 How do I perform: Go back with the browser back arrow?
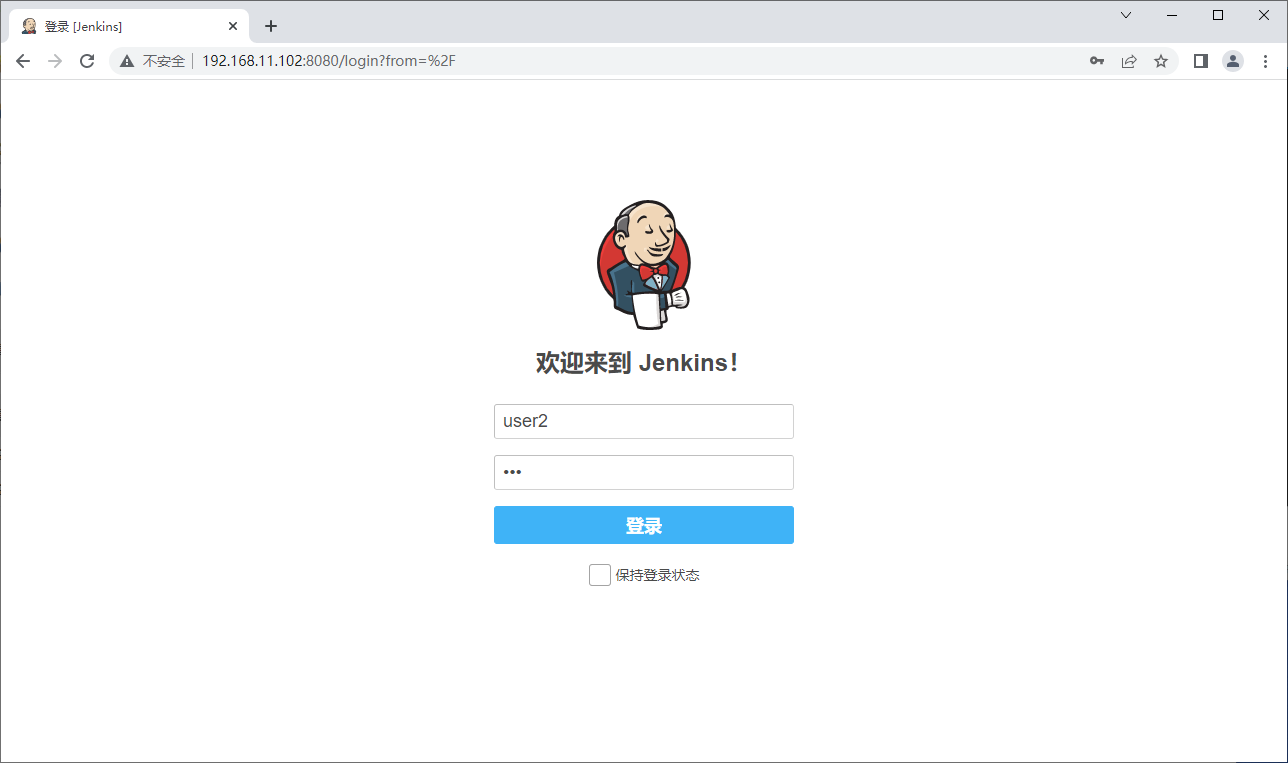pos(23,61)
